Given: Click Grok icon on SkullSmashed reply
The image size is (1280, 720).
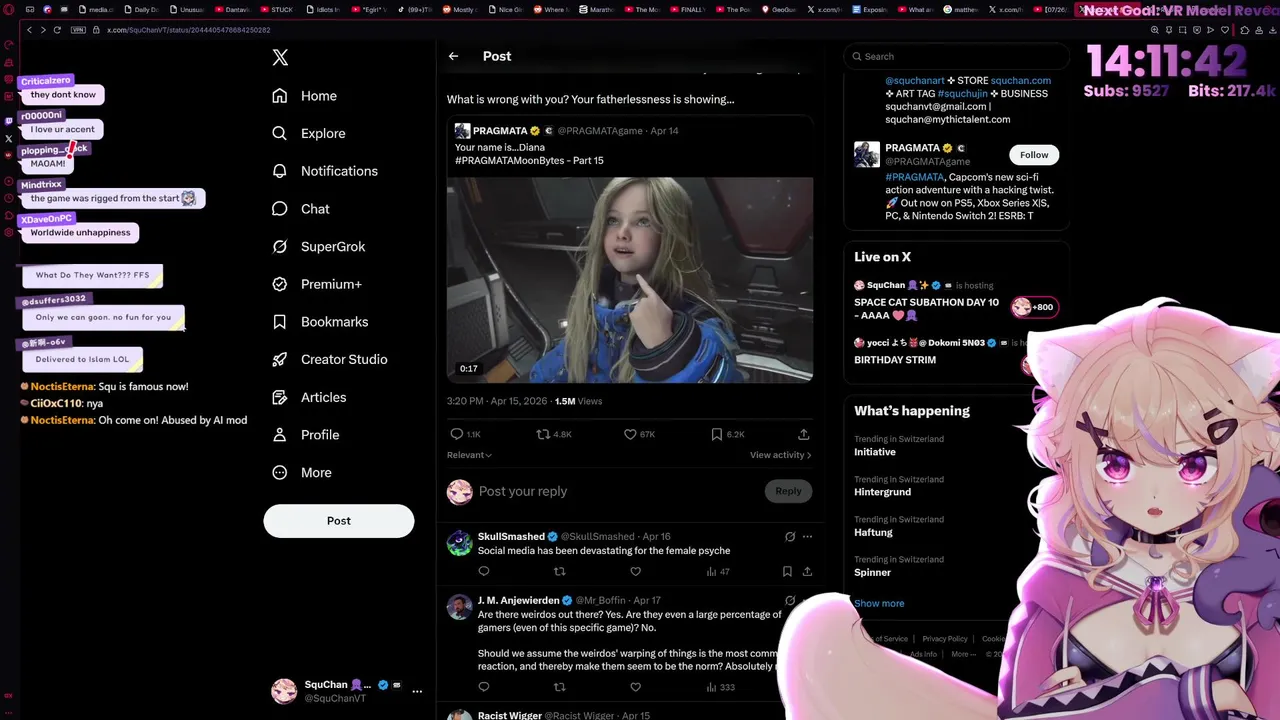Looking at the screenshot, I should [x=790, y=537].
